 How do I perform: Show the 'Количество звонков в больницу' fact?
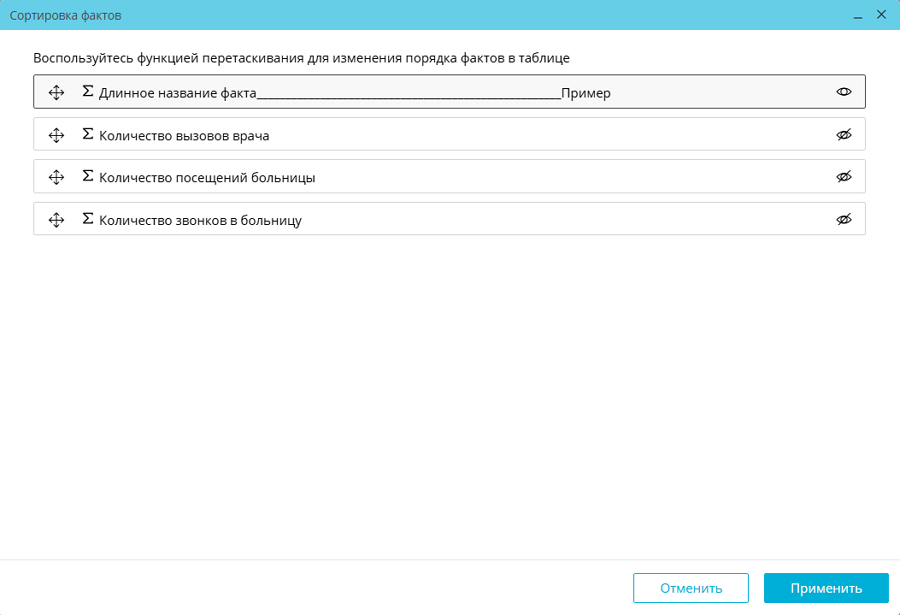tap(844, 220)
